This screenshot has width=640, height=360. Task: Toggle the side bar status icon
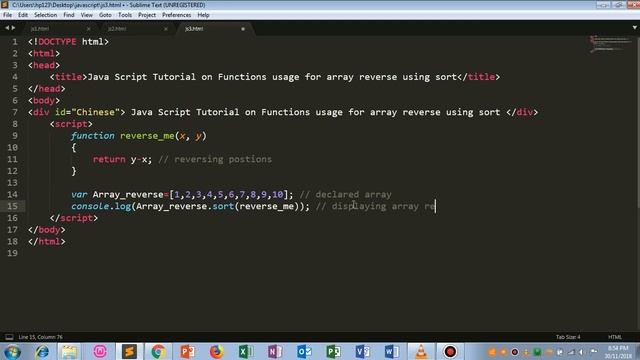pos(9,337)
